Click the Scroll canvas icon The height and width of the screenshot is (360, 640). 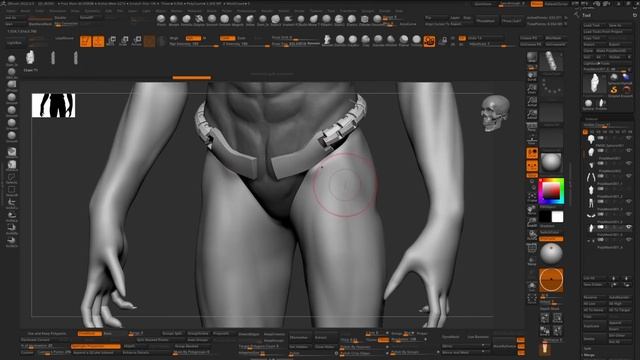532,76
